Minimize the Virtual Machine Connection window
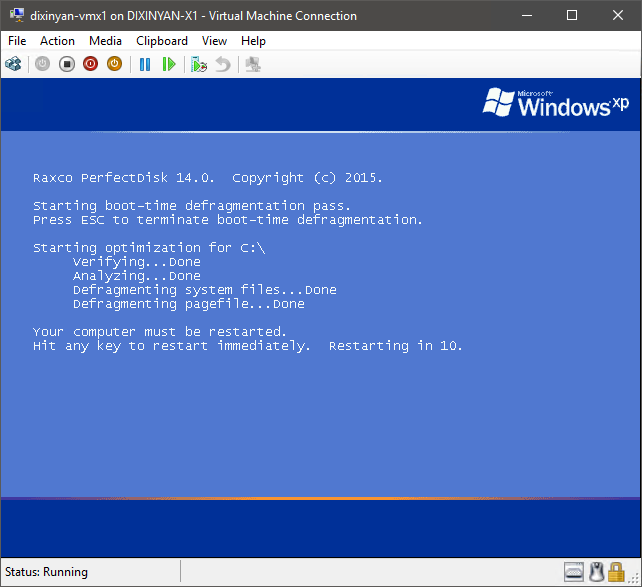Screen dimensions: 642x587 [x=527, y=15]
